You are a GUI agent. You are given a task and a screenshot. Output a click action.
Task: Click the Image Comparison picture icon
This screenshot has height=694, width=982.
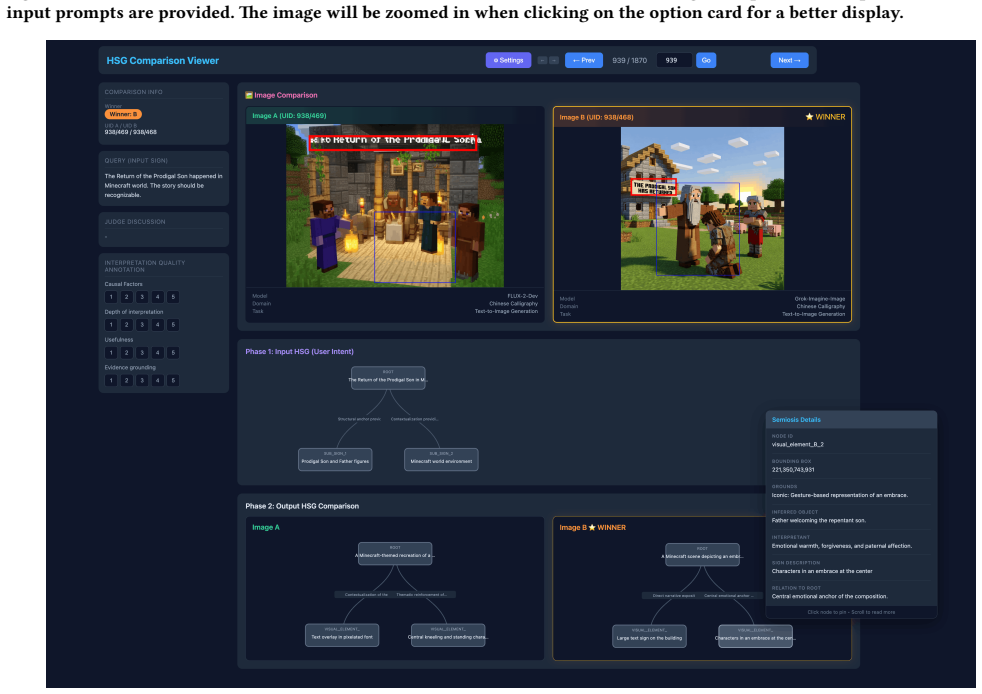click(249, 95)
